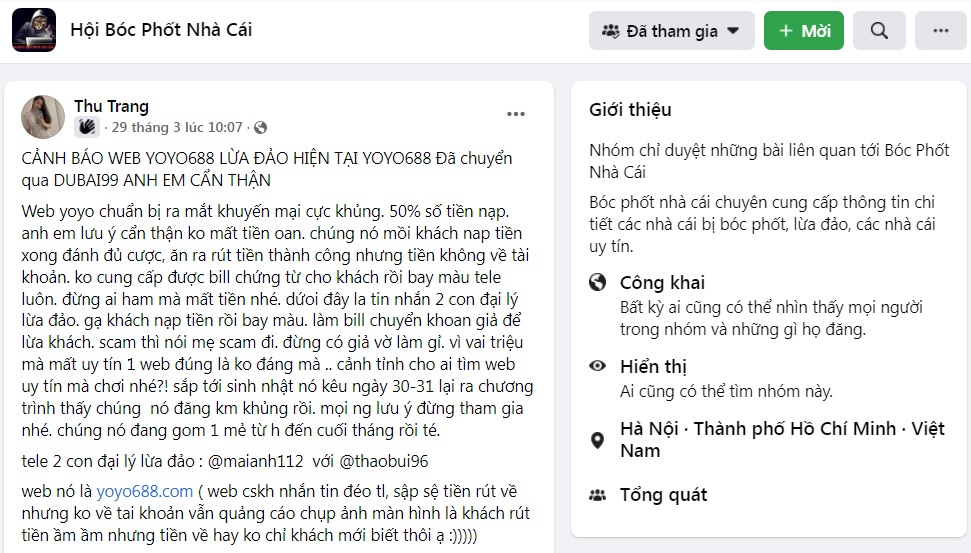Open the group avatar thumbnail
The width and height of the screenshot is (971, 553).
coord(34,31)
